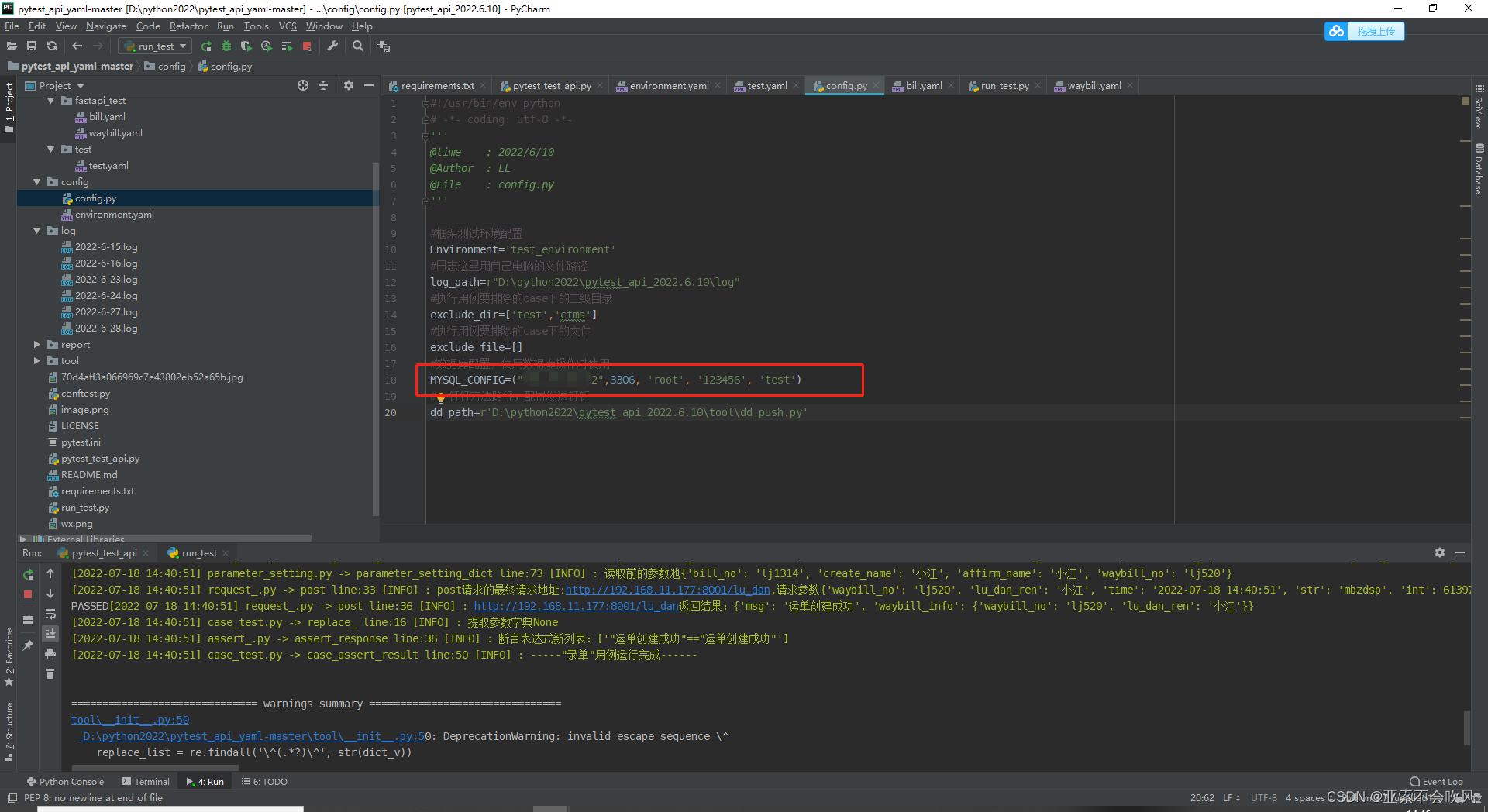Collapse the config folder
The image size is (1488, 812).
[x=37, y=182]
